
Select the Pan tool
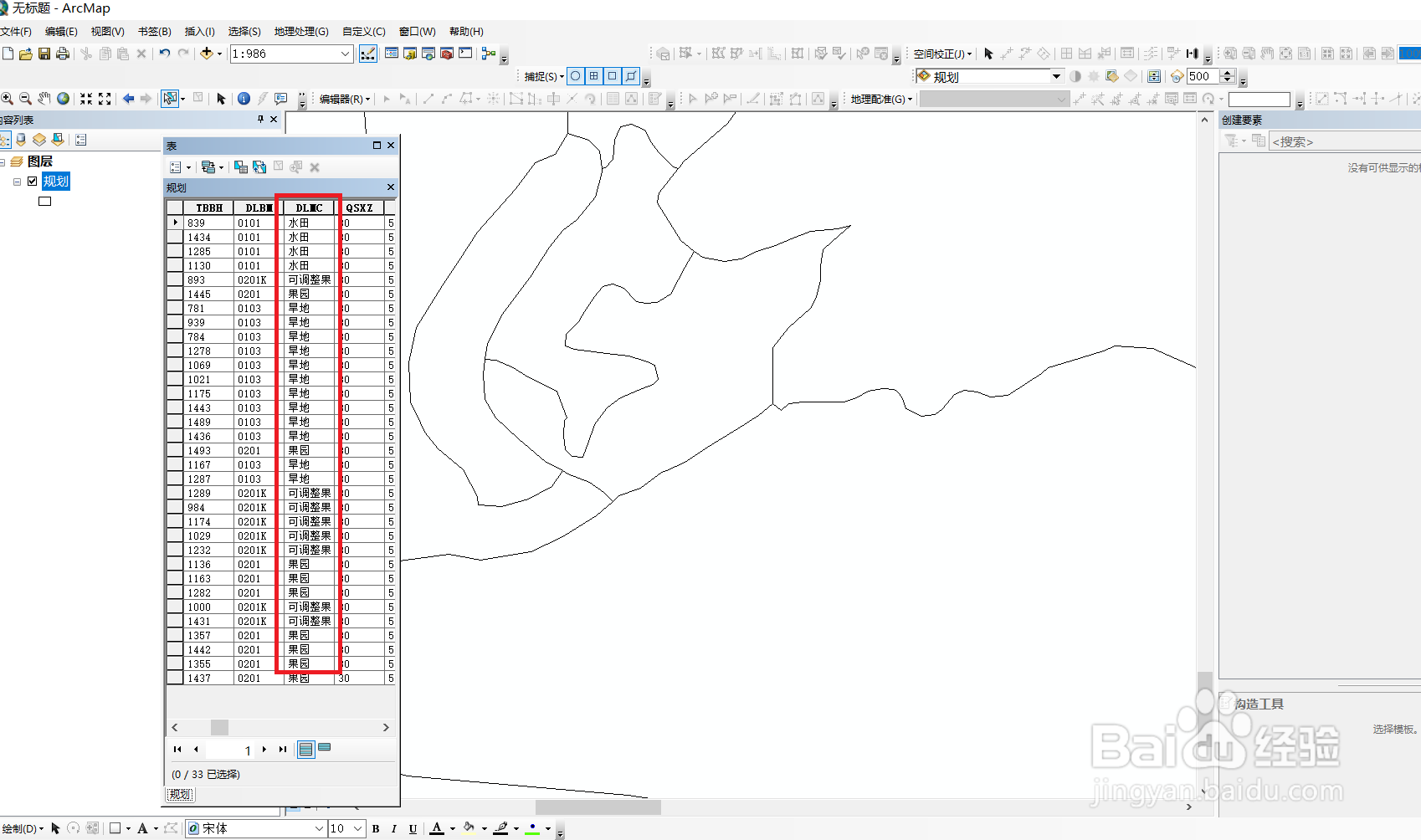45,98
